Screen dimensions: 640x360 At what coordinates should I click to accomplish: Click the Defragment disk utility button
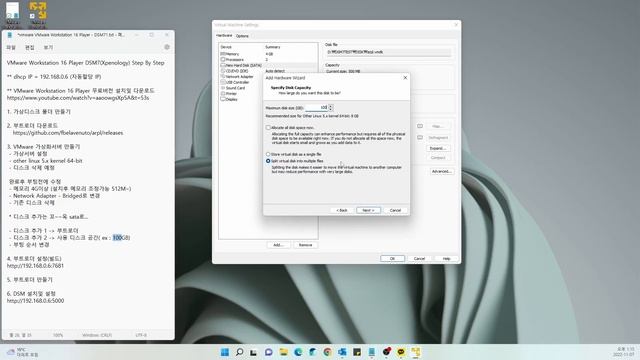pyautogui.click(x=438, y=138)
